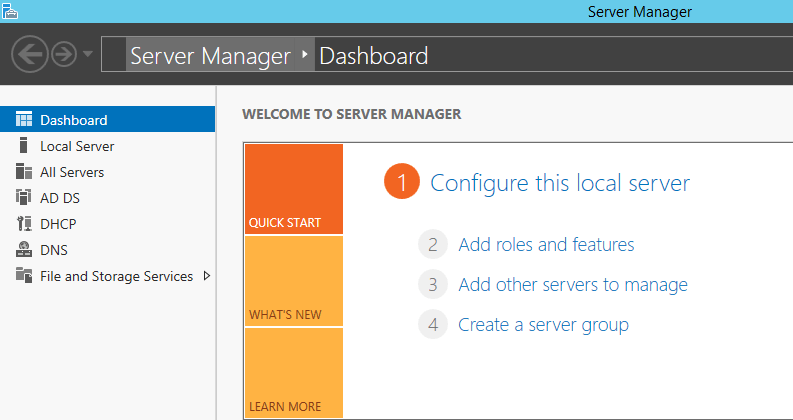
Task: Click the orange step 1 circle
Action: (402, 182)
